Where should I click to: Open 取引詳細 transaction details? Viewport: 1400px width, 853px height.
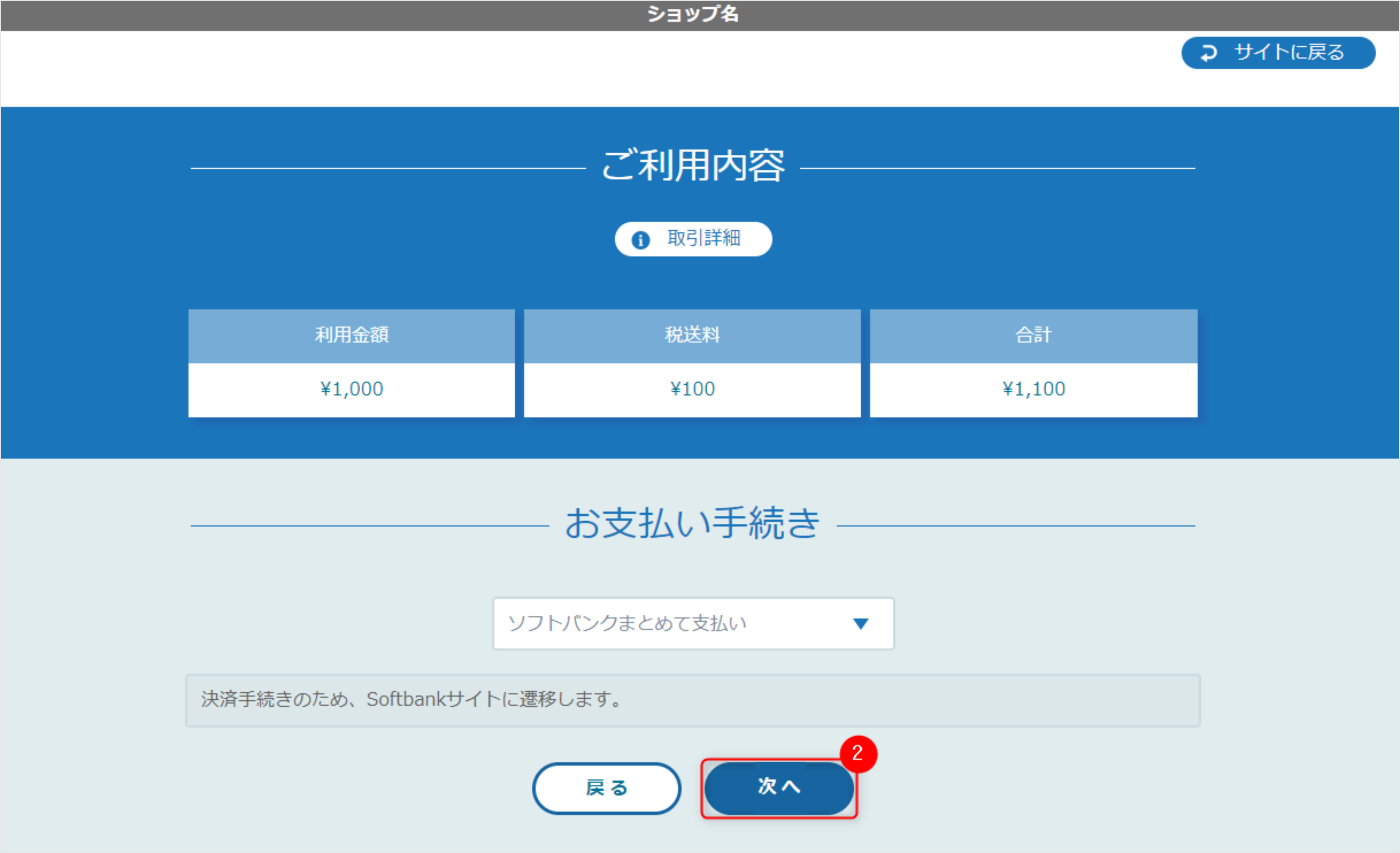click(693, 239)
